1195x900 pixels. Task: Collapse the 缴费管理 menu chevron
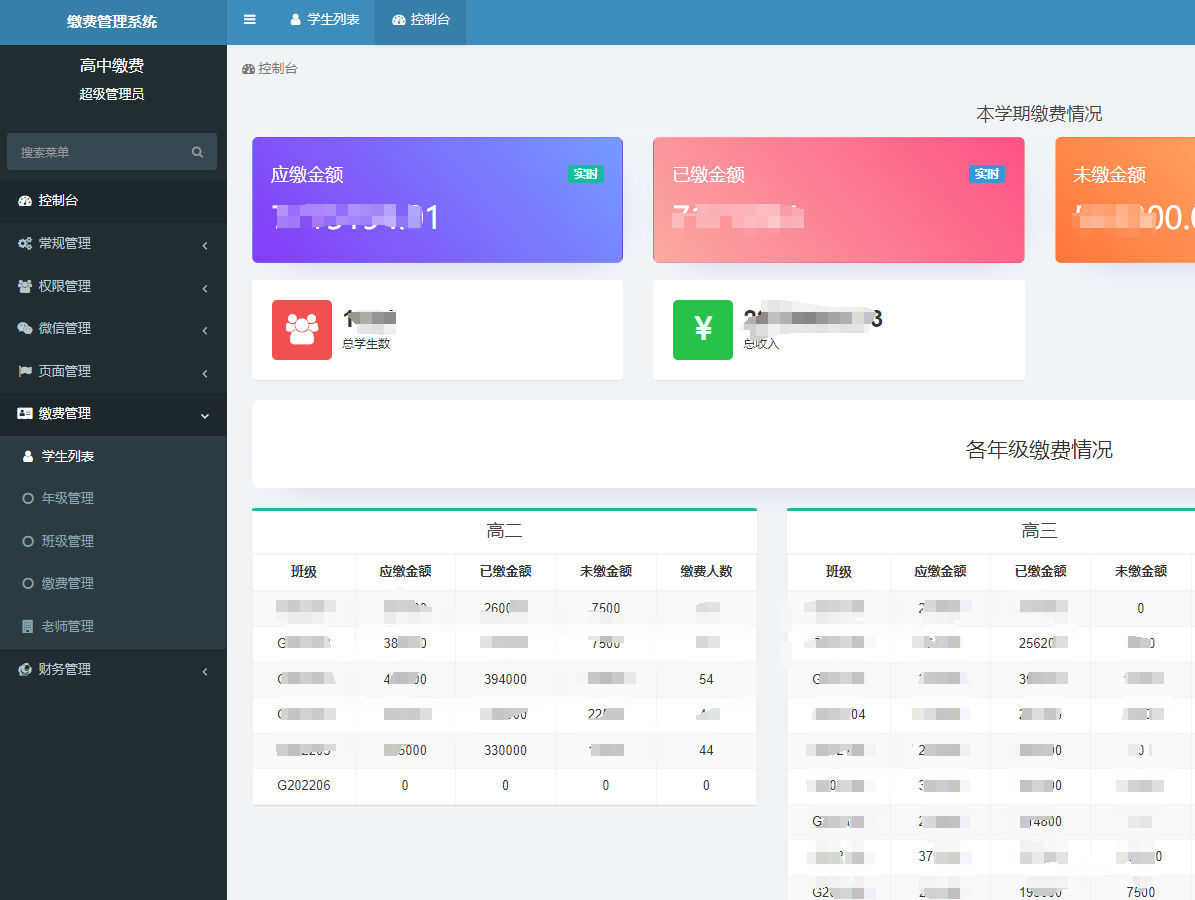click(205, 415)
